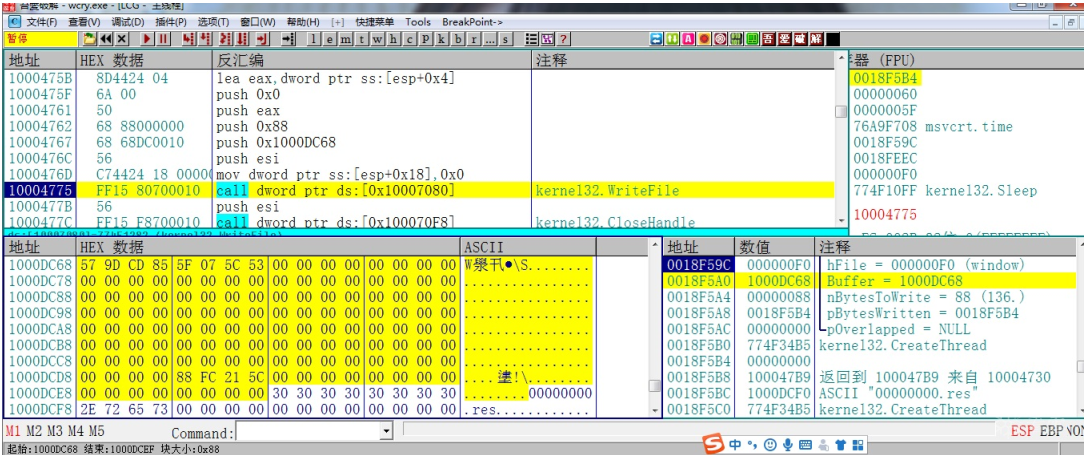
Task: Open the 选项(T) menu
Action: 213,22
